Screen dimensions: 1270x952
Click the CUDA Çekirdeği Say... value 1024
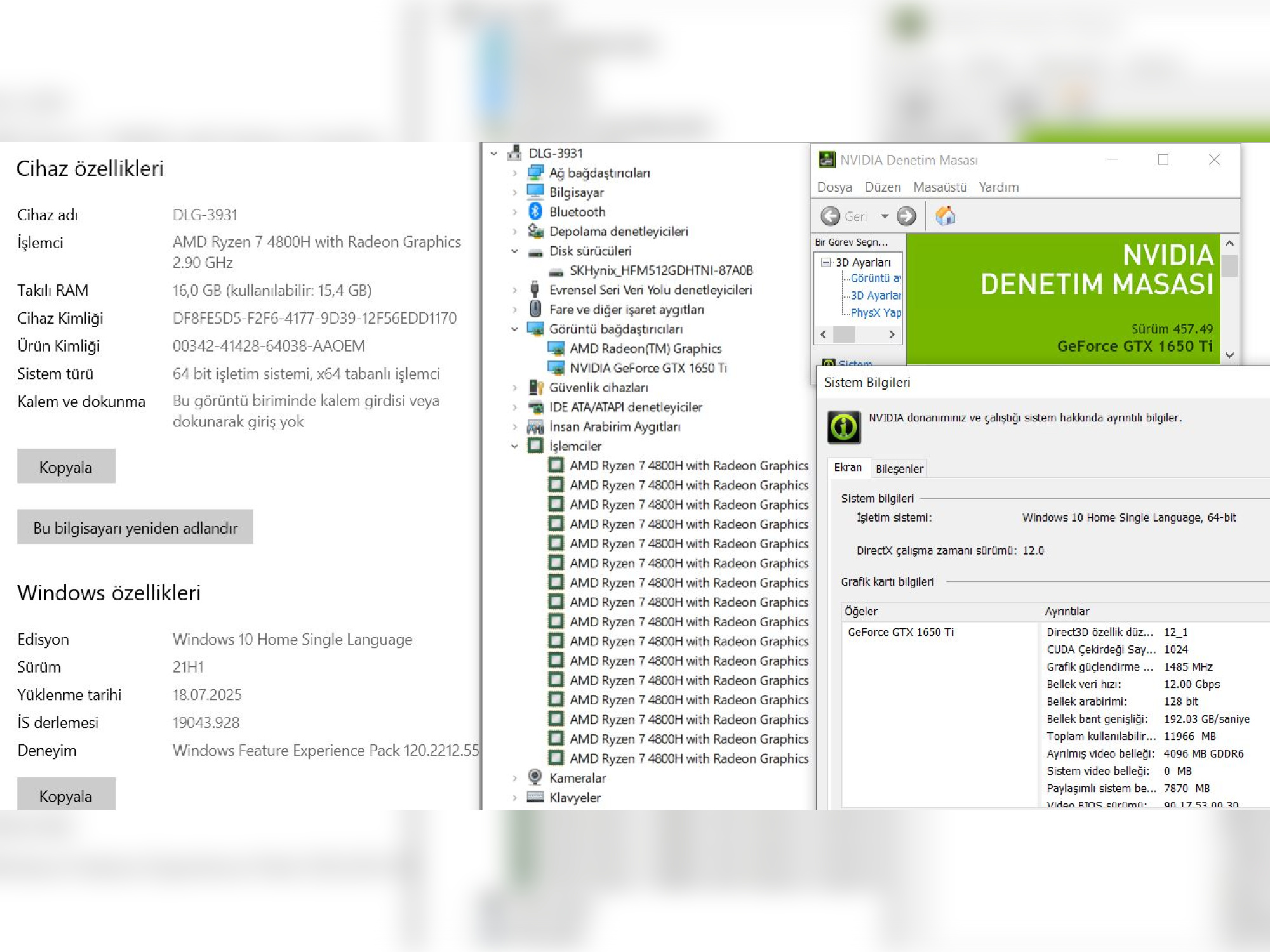tap(1175, 649)
